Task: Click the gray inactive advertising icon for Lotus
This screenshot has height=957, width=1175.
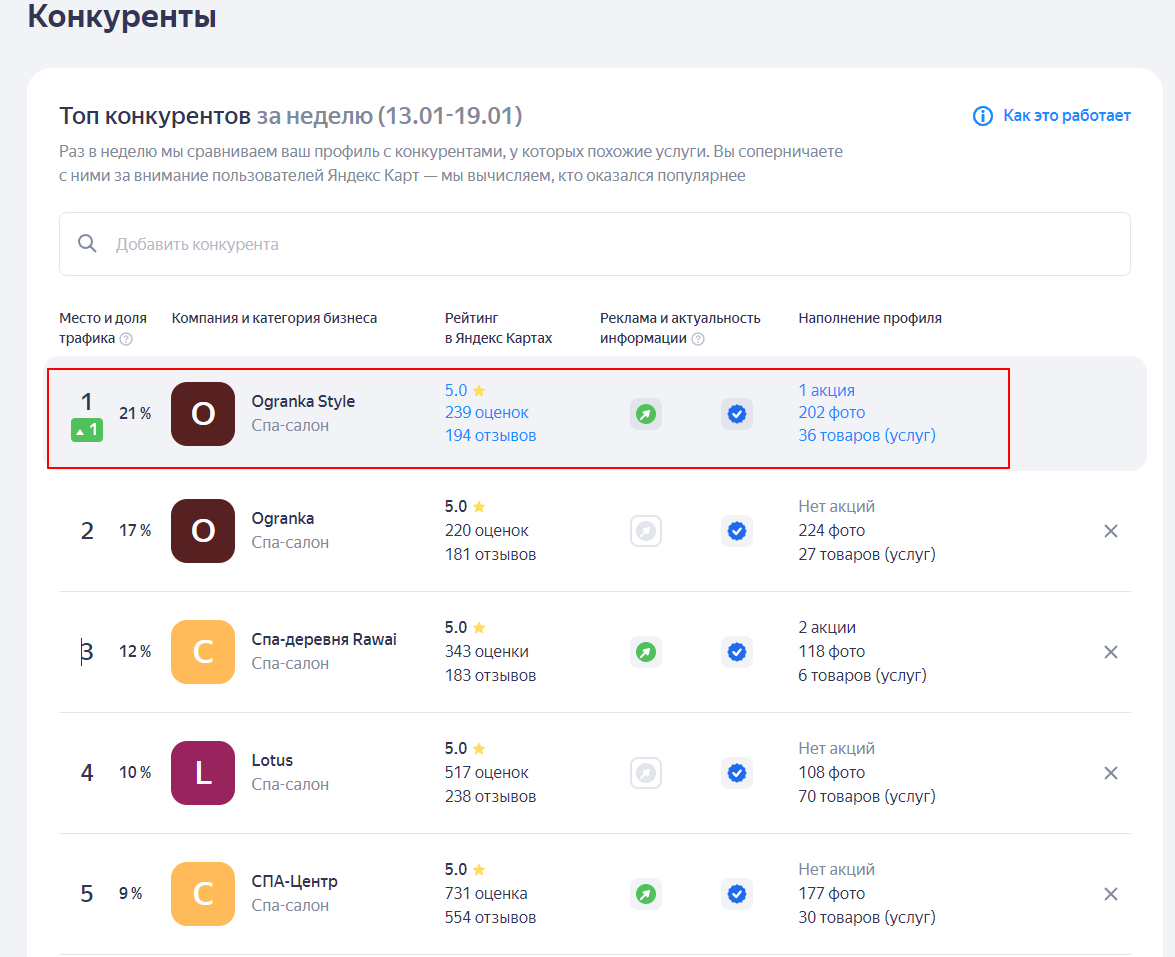Action: pyautogui.click(x=645, y=773)
